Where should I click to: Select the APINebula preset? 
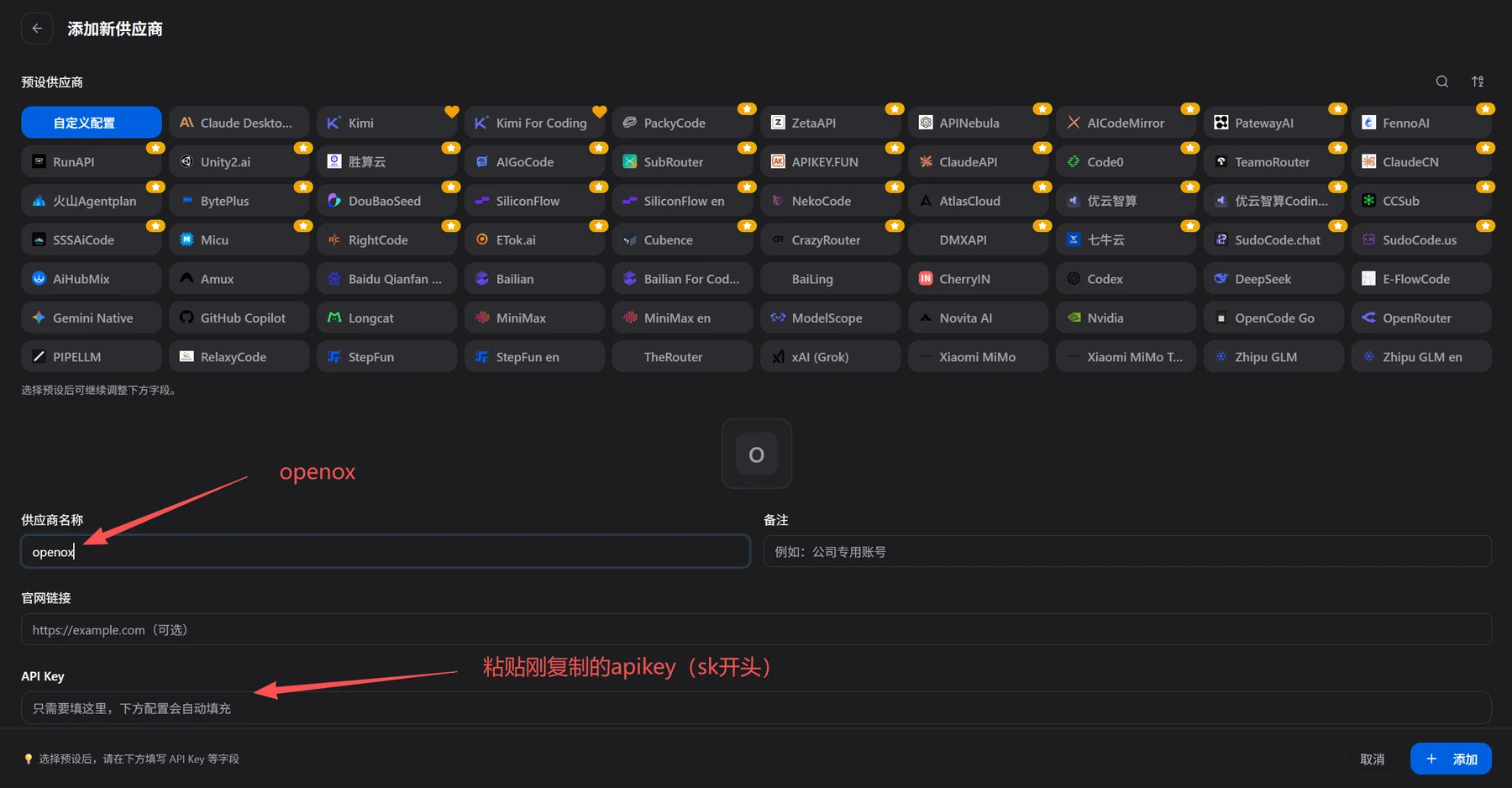tap(979, 123)
